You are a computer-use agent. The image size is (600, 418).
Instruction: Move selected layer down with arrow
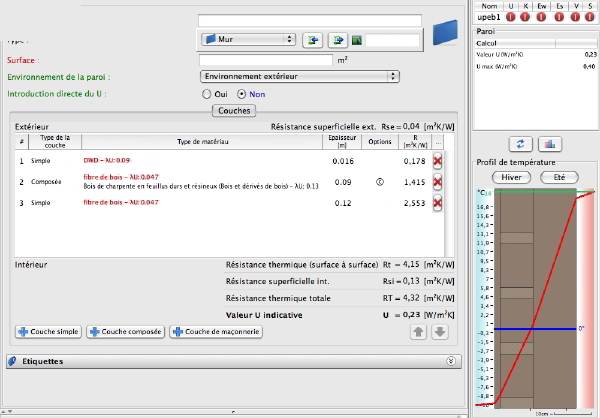440,332
